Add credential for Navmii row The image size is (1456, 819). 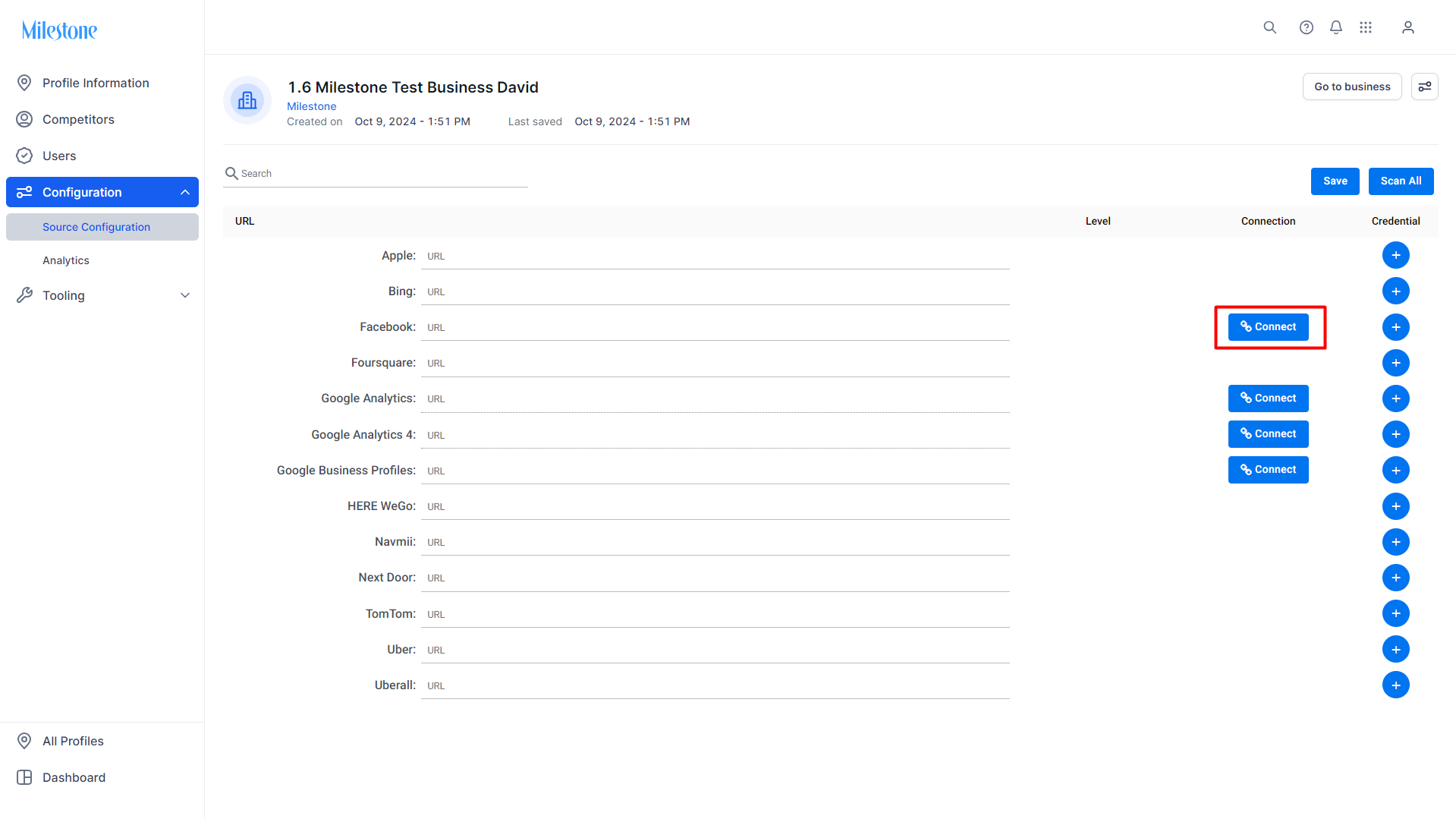click(1396, 542)
